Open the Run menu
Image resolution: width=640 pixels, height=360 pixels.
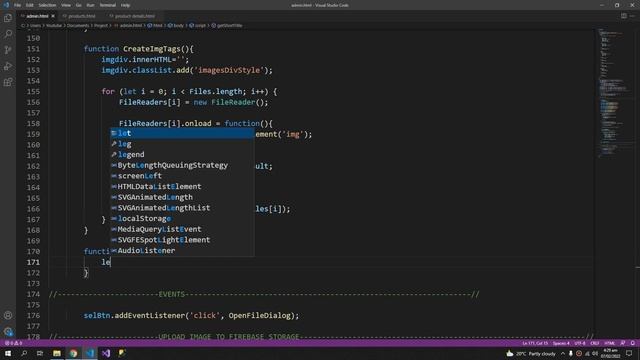coord(90,5)
